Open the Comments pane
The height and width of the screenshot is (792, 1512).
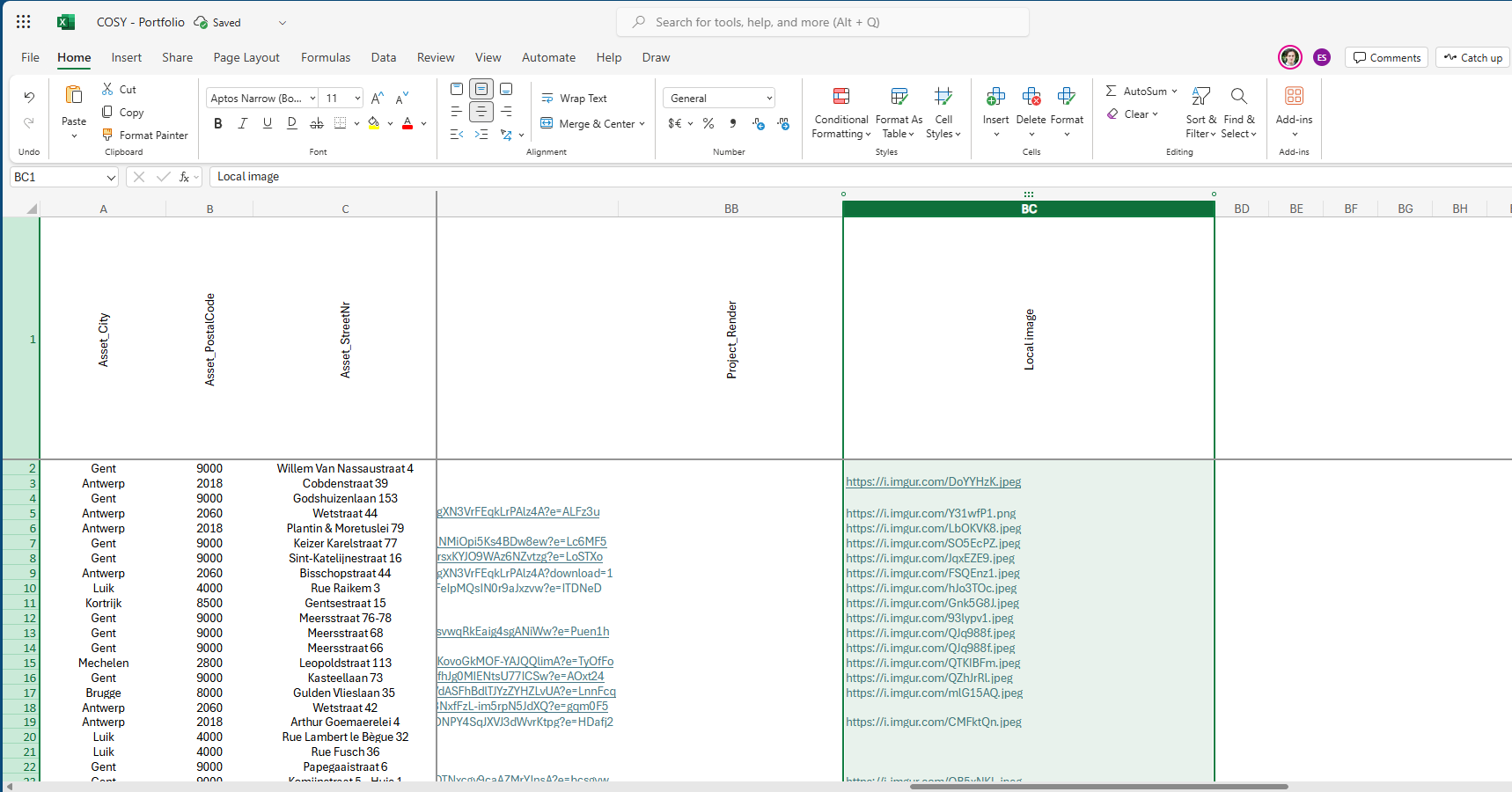[x=1387, y=57]
